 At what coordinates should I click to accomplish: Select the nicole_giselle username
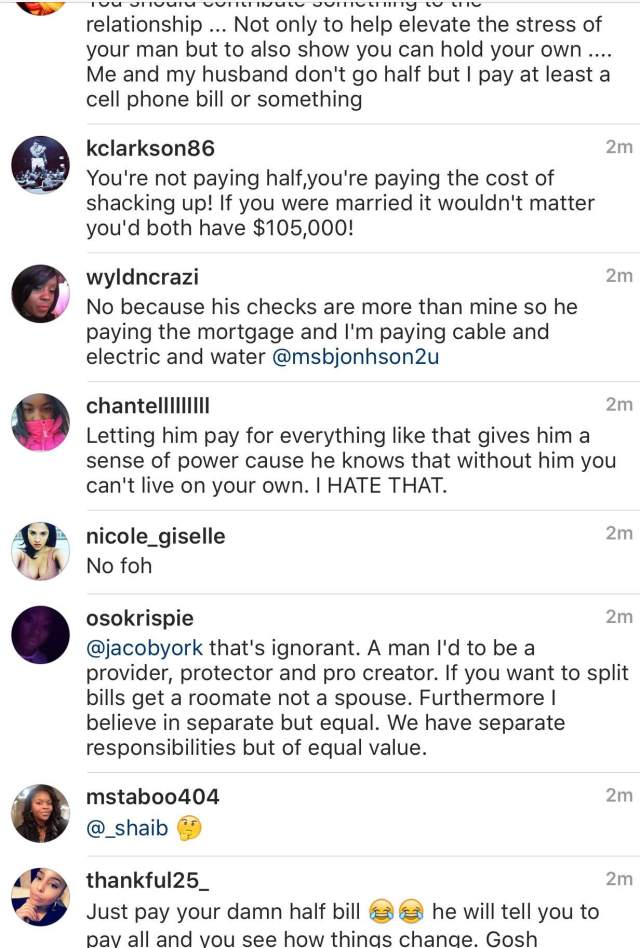pos(155,536)
